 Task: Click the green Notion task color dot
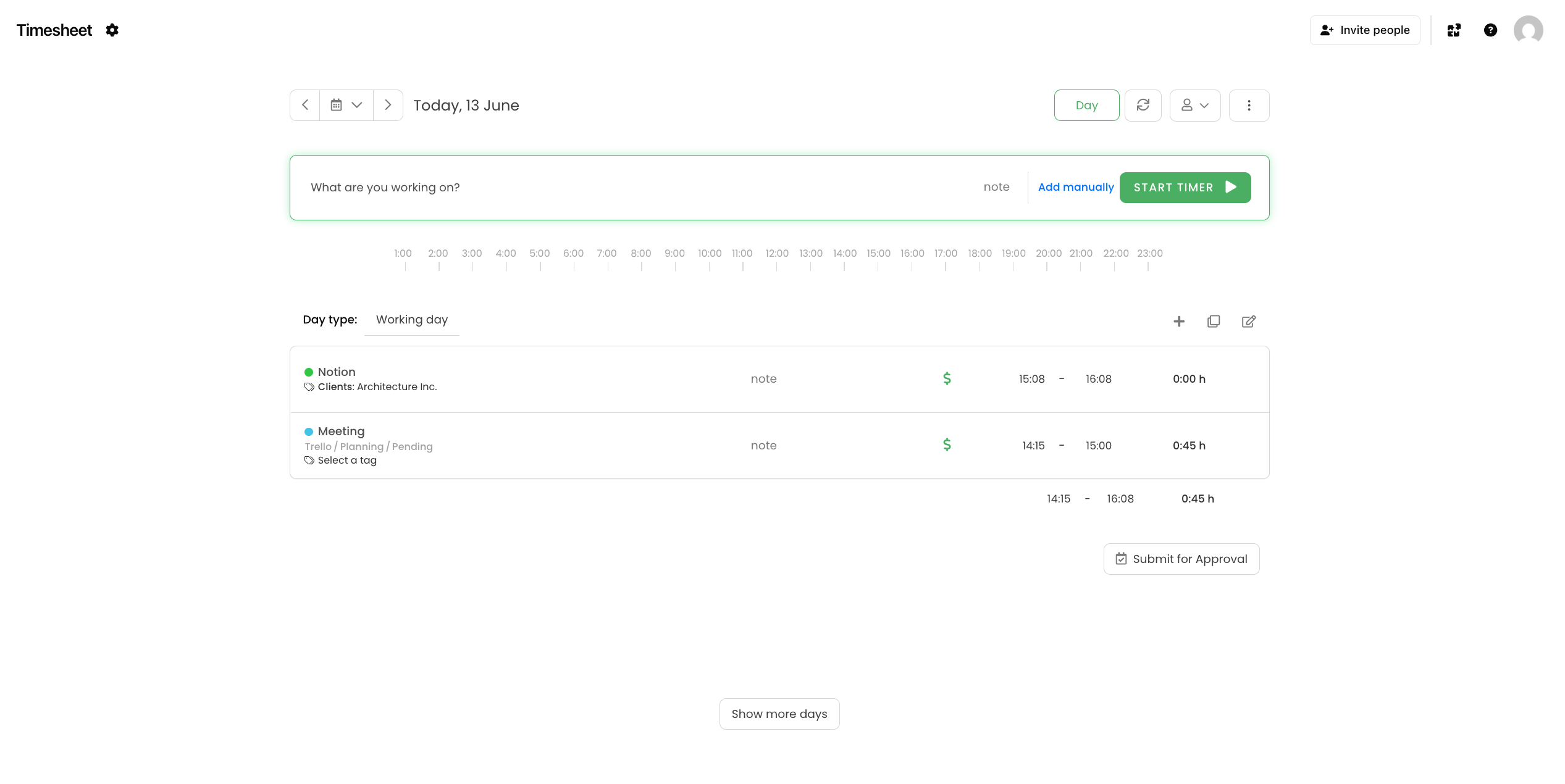[309, 372]
